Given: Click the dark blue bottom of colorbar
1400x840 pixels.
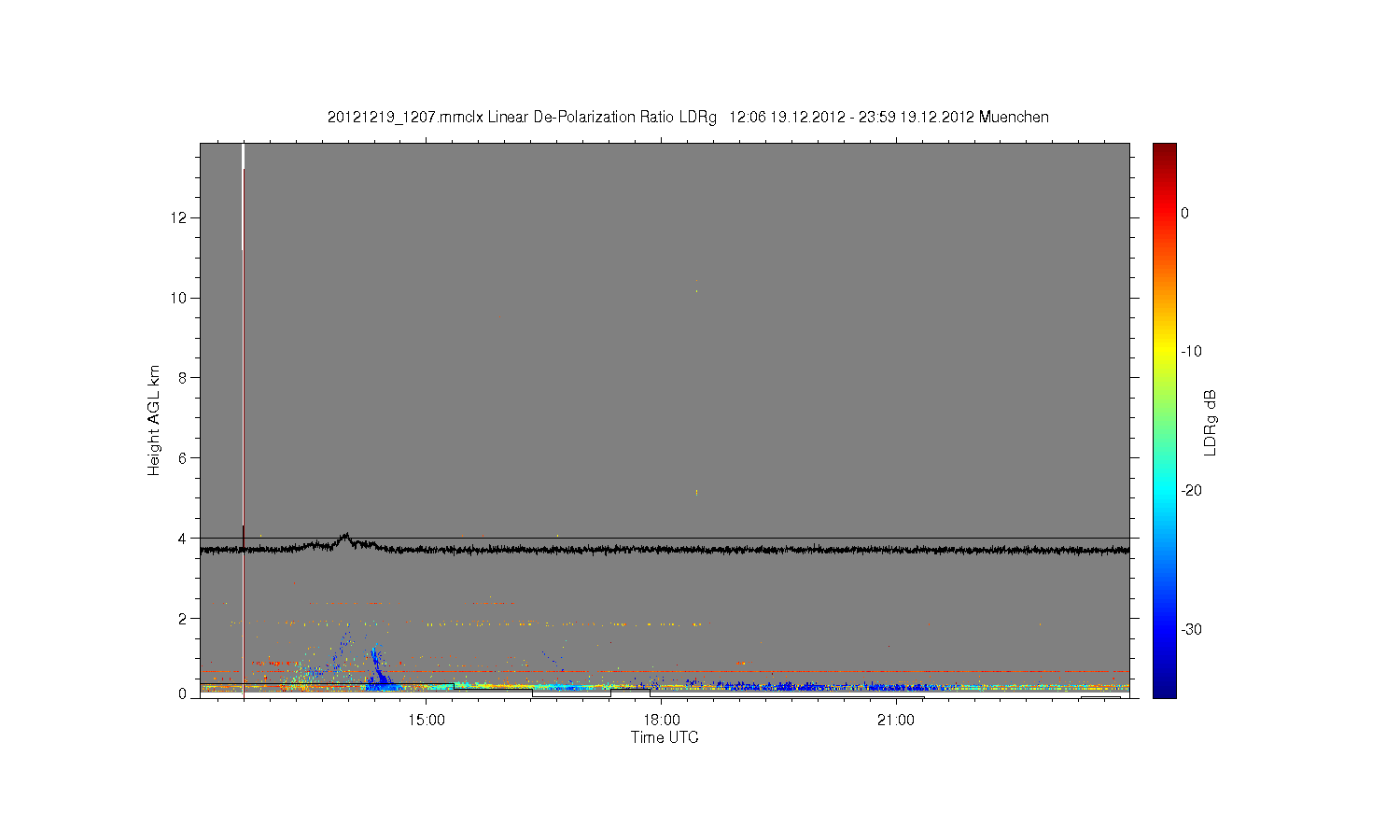Looking at the screenshot, I should click(1164, 689).
